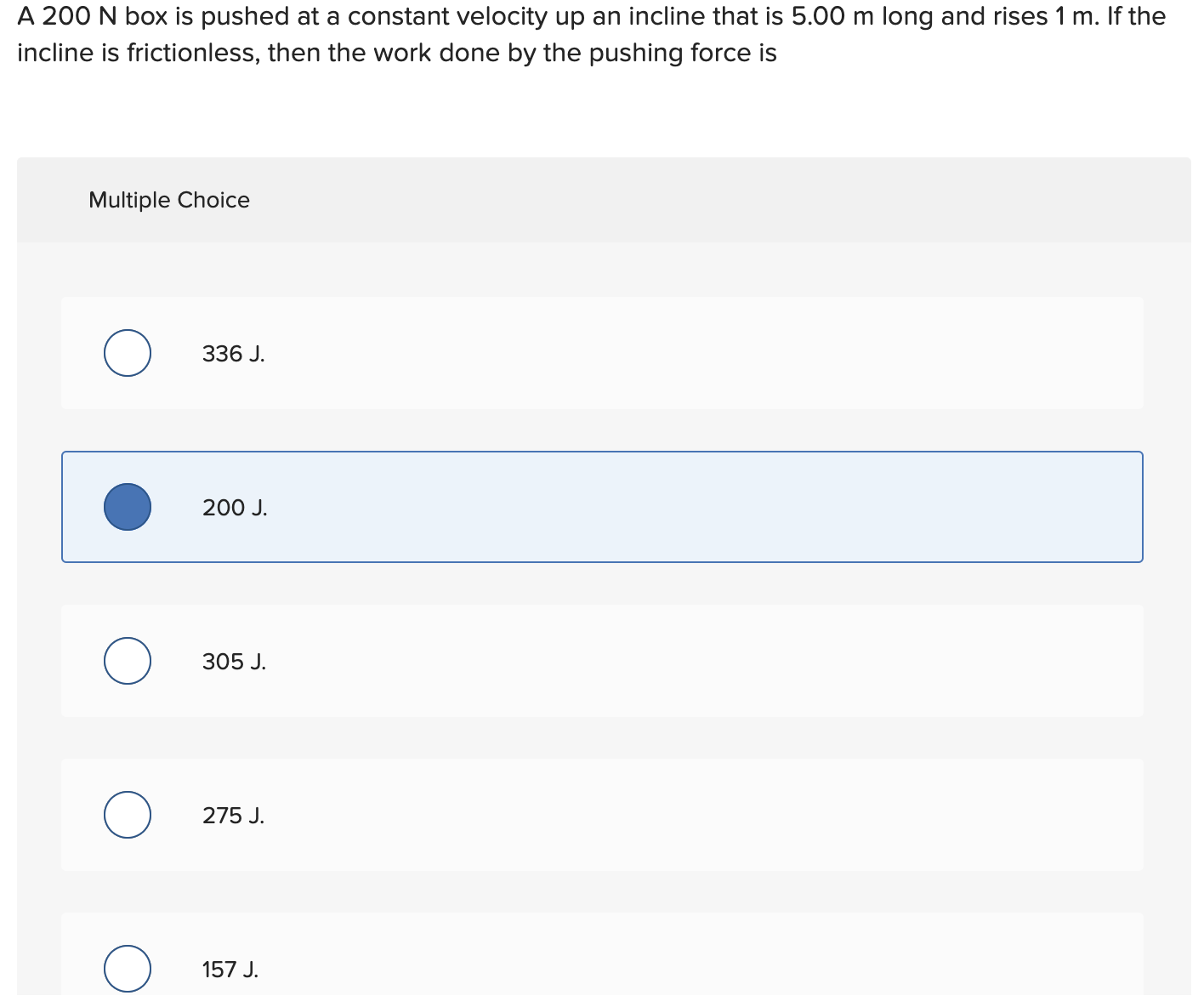Click the "275 J." answer label
Viewport: 1204px width, 1007px height.
click(x=234, y=816)
